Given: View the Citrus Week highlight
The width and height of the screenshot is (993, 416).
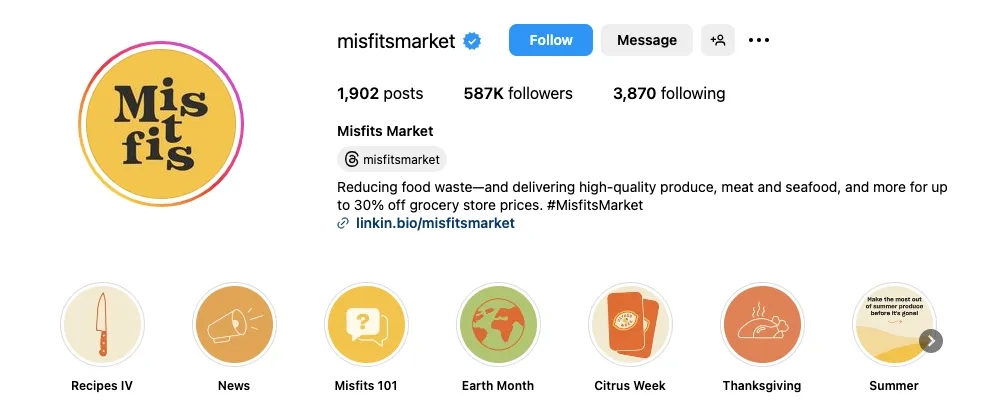Looking at the screenshot, I should [630, 324].
